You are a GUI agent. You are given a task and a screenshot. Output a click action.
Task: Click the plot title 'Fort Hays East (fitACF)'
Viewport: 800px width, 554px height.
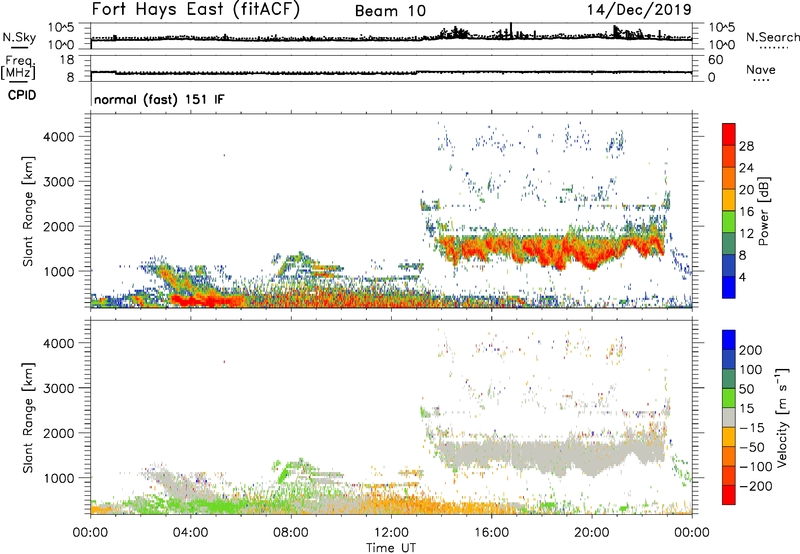[x=196, y=9]
